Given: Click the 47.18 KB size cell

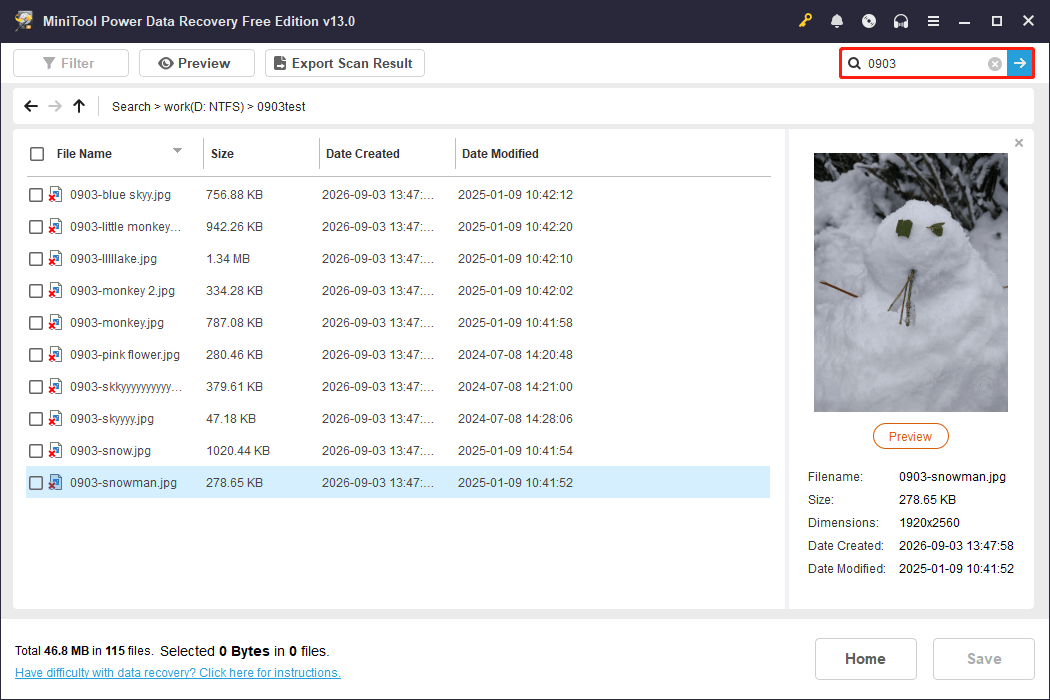Looking at the screenshot, I should [231, 419].
